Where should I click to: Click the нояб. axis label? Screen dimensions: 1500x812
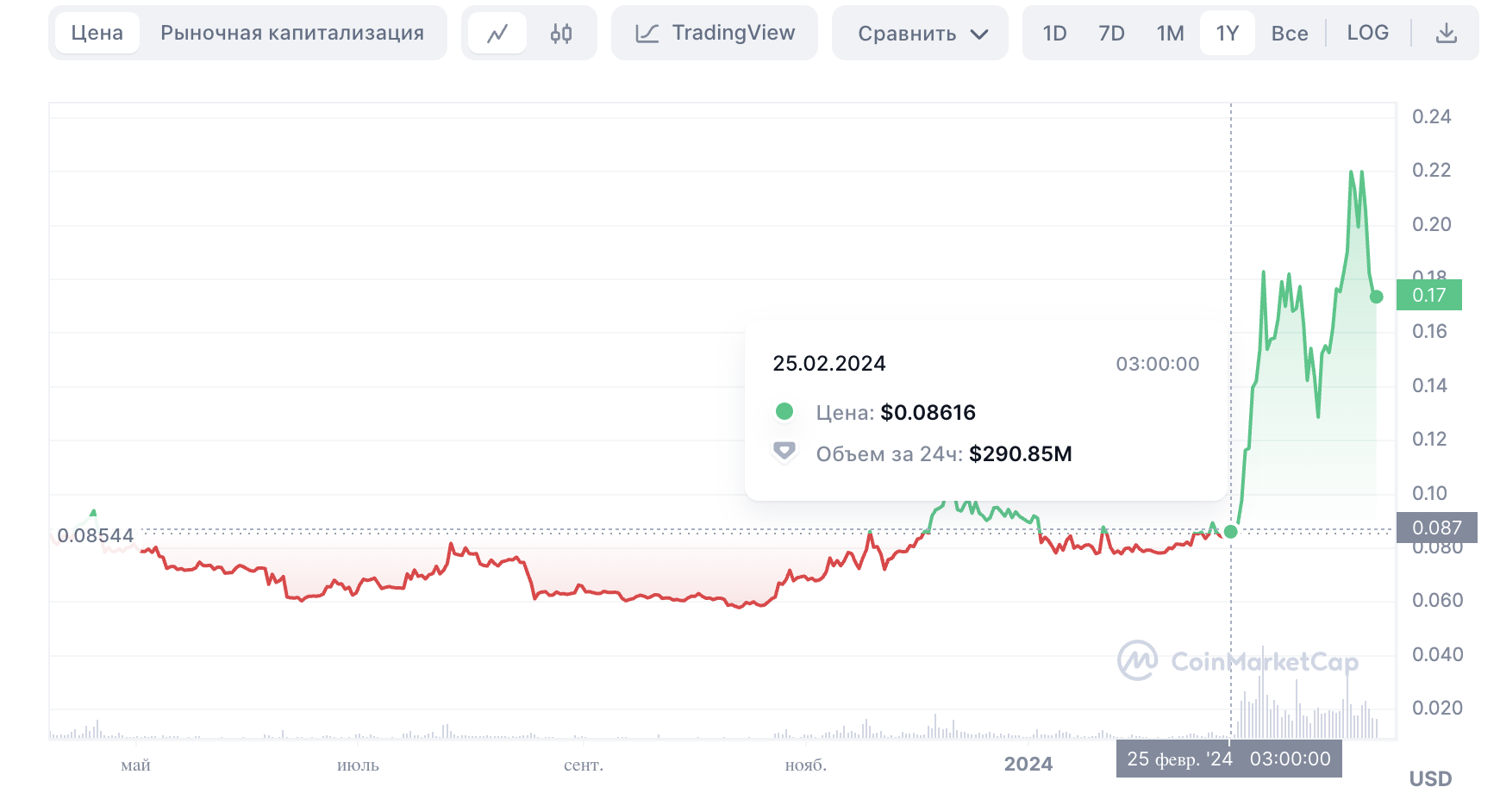click(806, 765)
